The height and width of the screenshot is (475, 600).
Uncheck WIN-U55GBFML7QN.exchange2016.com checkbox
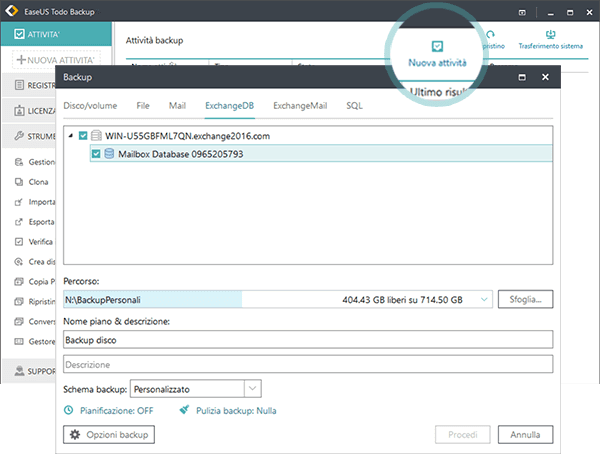pos(83,135)
